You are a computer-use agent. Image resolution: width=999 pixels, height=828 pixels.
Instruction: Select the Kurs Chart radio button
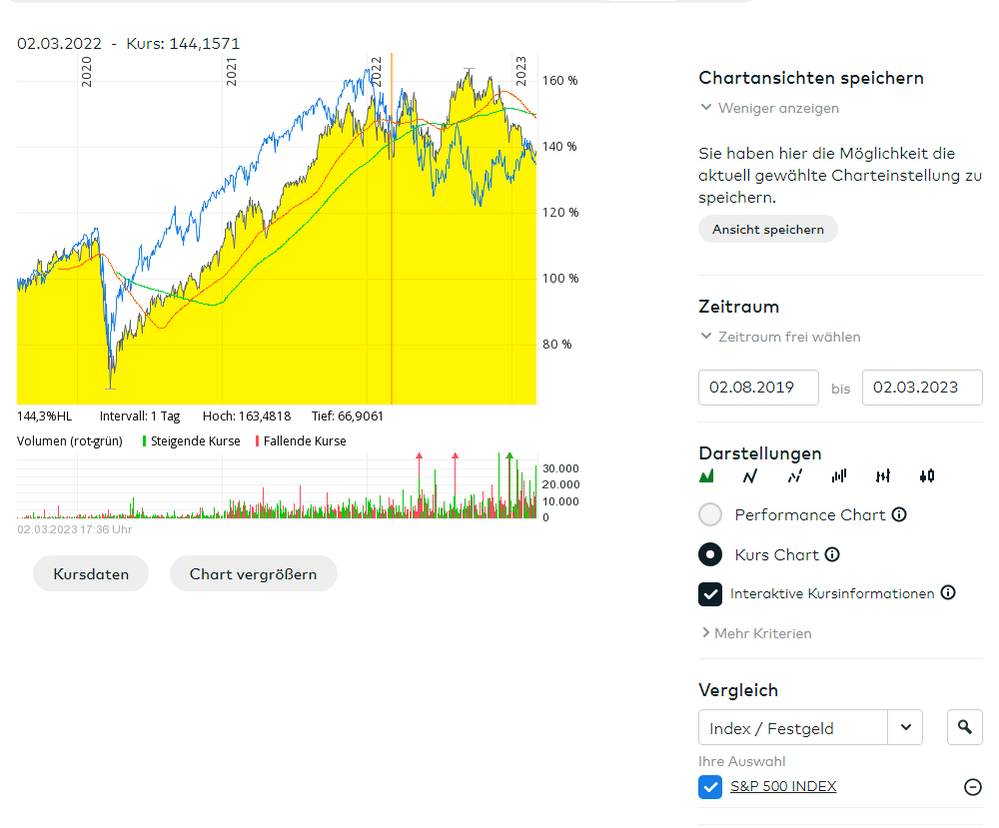(x=710, y=555)
